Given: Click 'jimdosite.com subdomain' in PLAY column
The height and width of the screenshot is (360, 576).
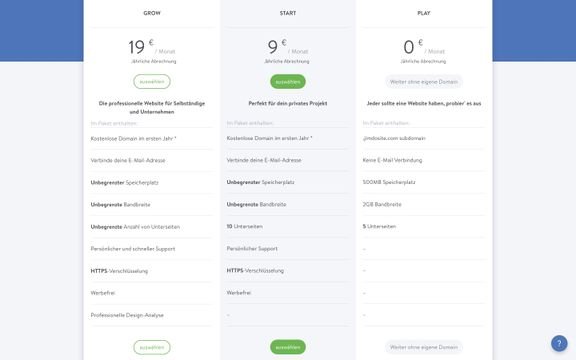Looking at the screenshot, I should [x=394, y=138].
